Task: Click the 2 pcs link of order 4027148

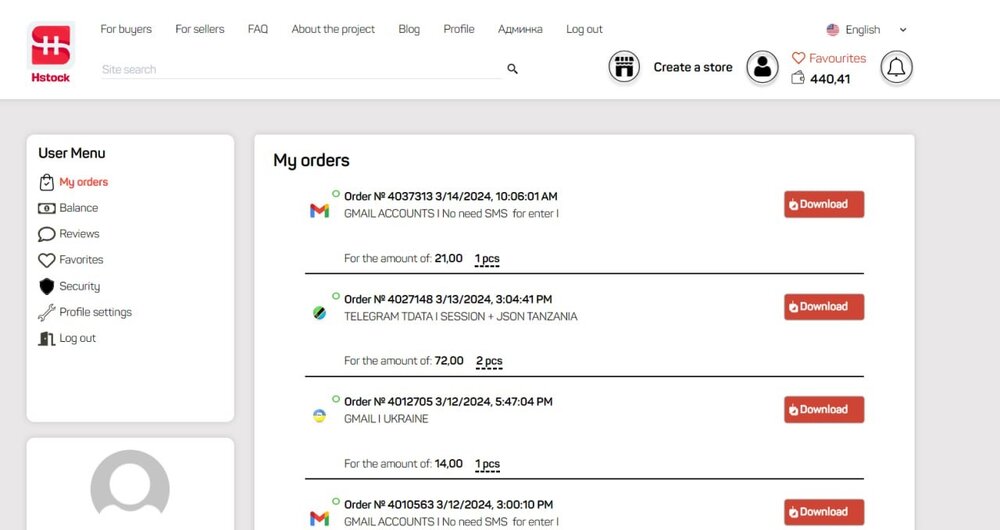Action: (489, 362)
